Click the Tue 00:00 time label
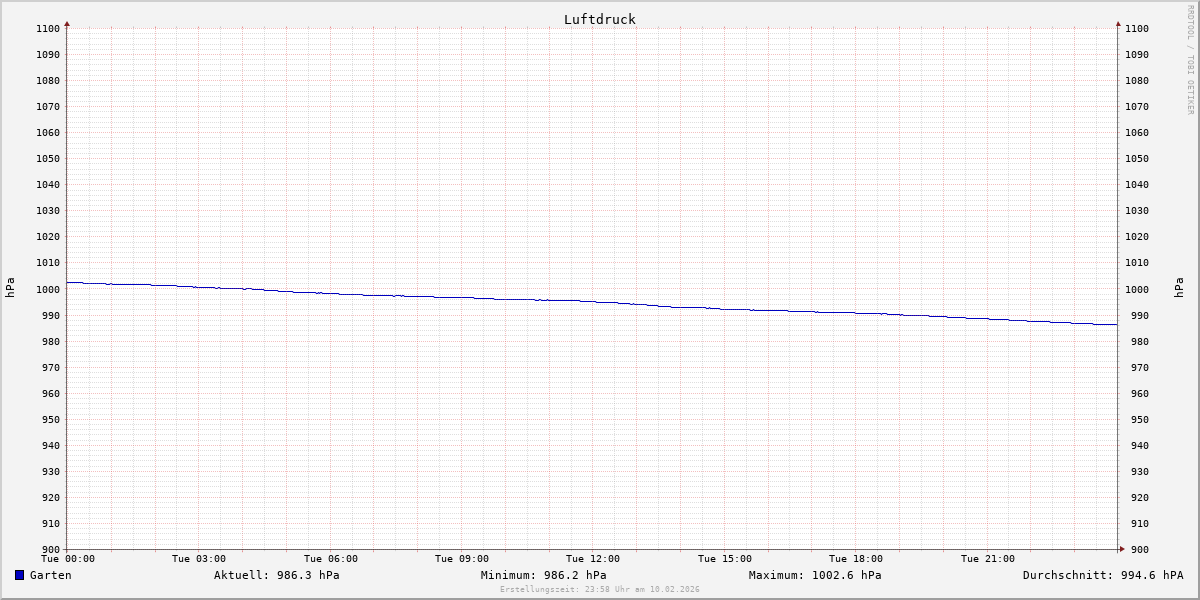The image size is (1200, 600). point(67,559)
